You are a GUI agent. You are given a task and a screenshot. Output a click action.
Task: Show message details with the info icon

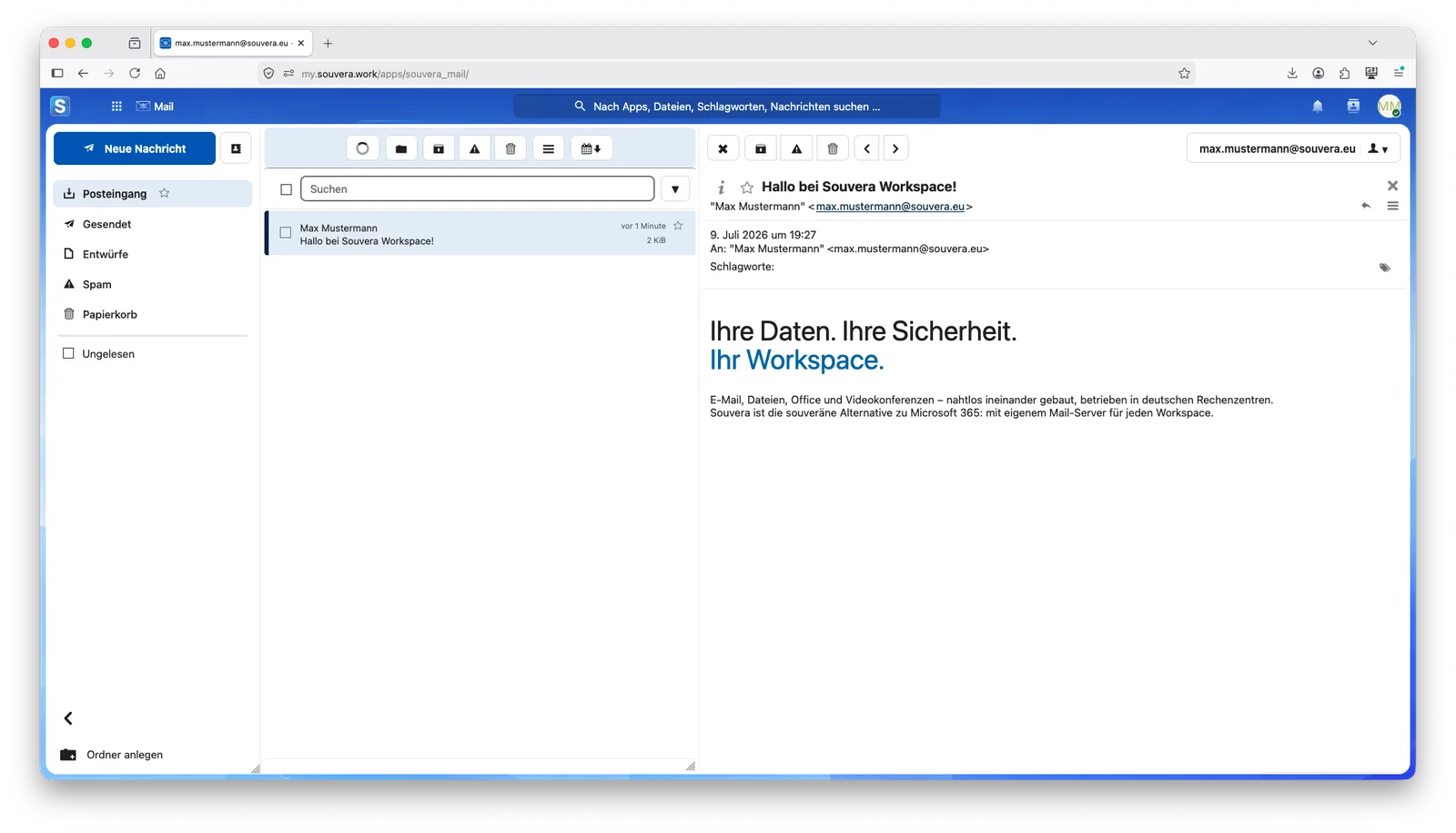[x=722, y=187]
